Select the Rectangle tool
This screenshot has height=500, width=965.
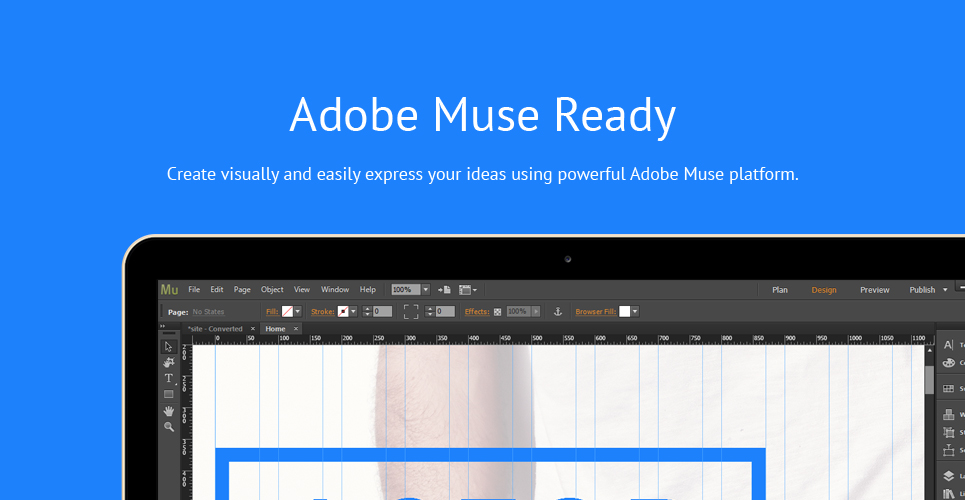(x=169, y=394)
